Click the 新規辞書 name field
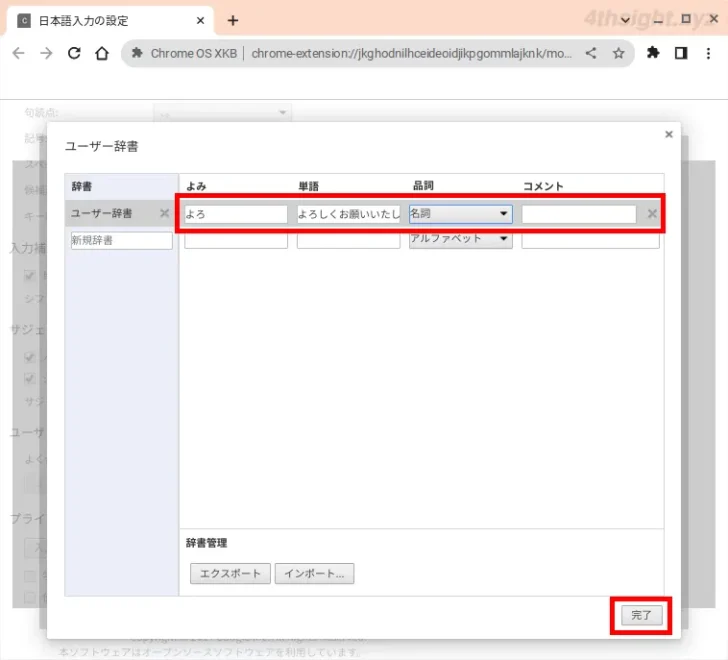The width and height of the screenshot is (728, 660). coord(122,240)
